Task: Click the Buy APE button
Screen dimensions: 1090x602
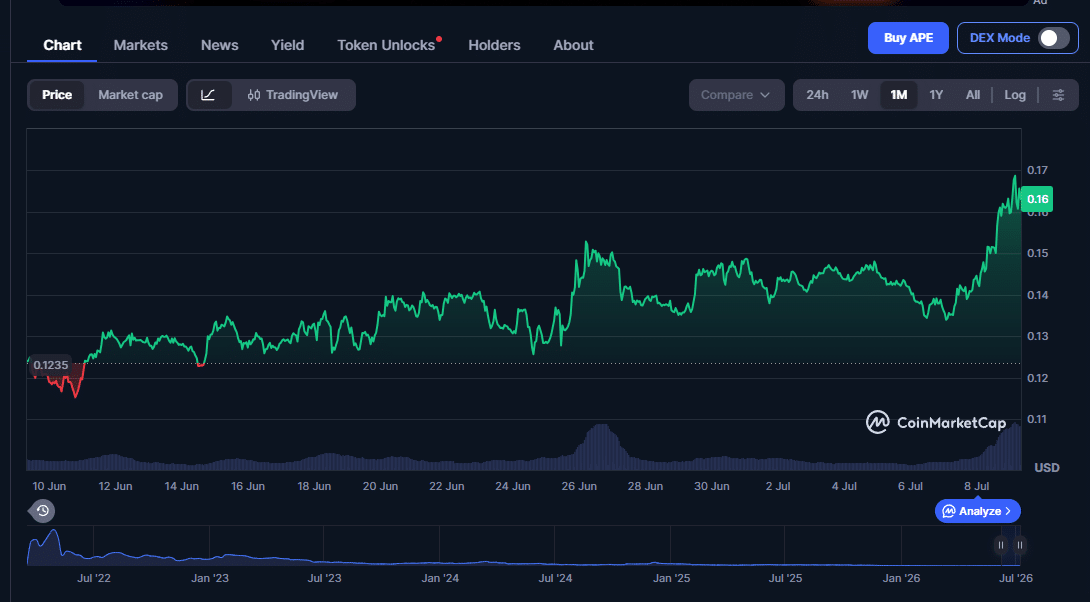Action: (908, 38)
